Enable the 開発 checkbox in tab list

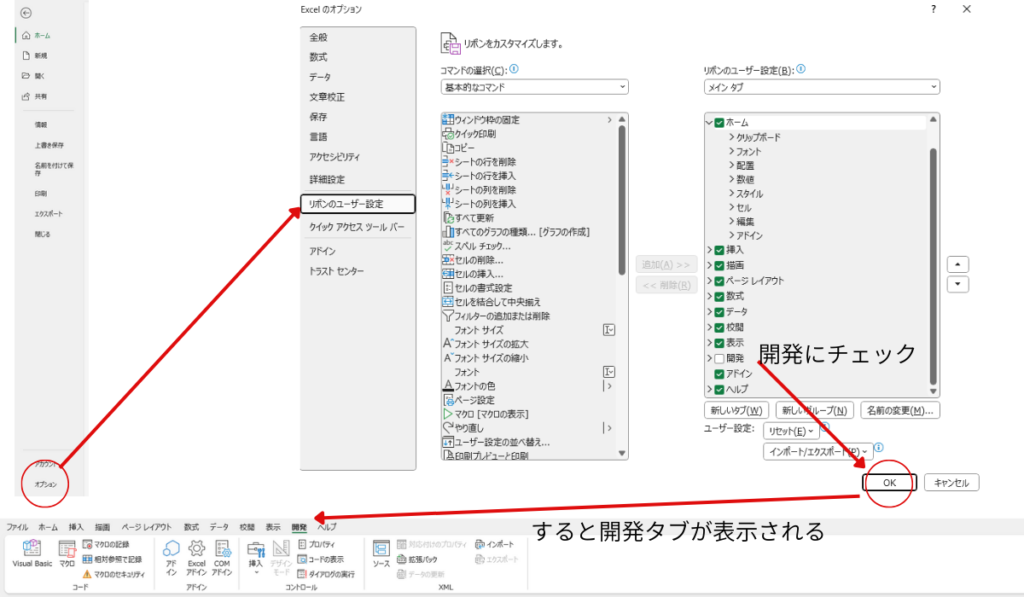click(719, 357)
